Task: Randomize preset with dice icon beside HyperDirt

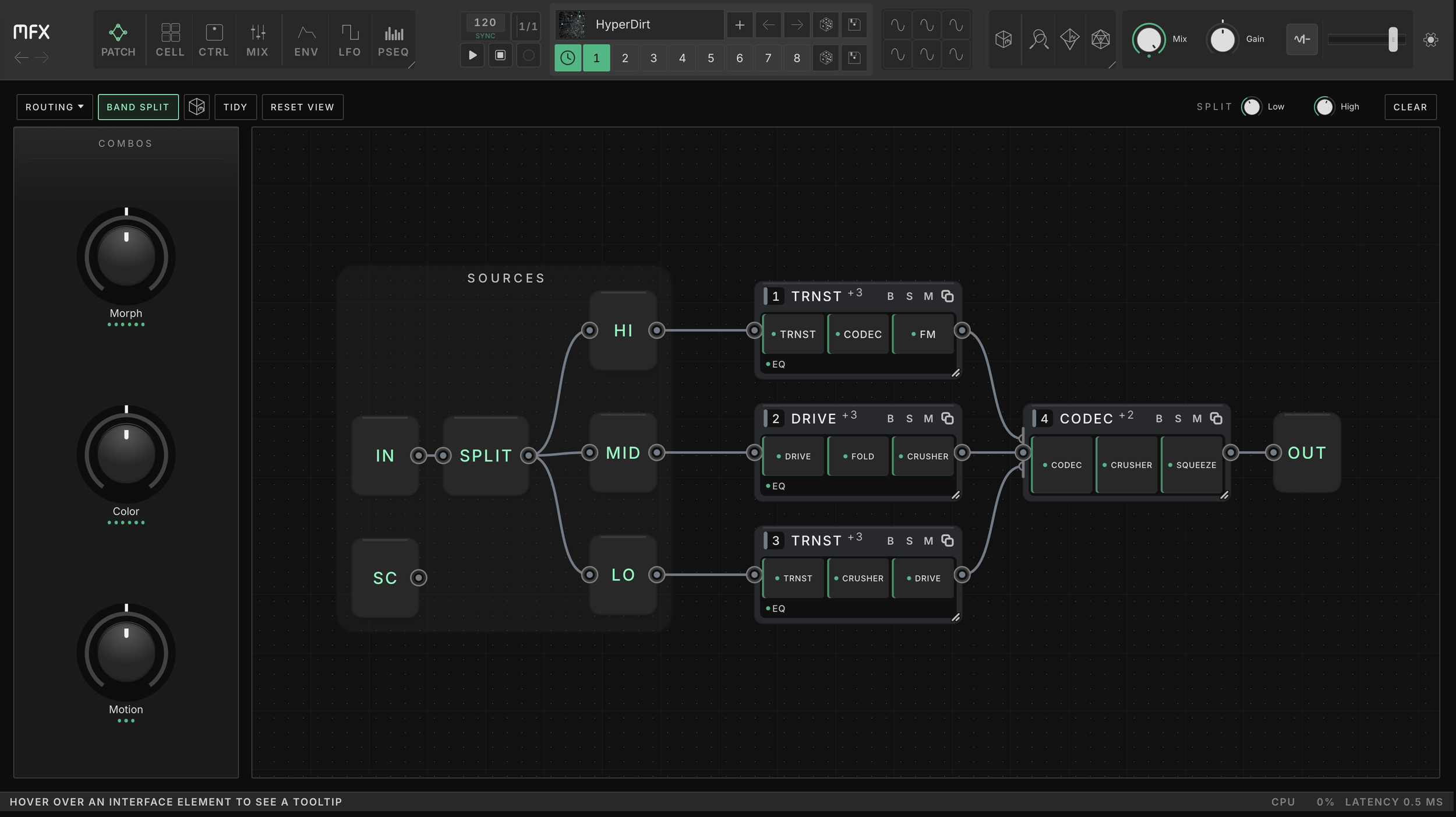Action: pyautogui.click(x=826, y=24)
